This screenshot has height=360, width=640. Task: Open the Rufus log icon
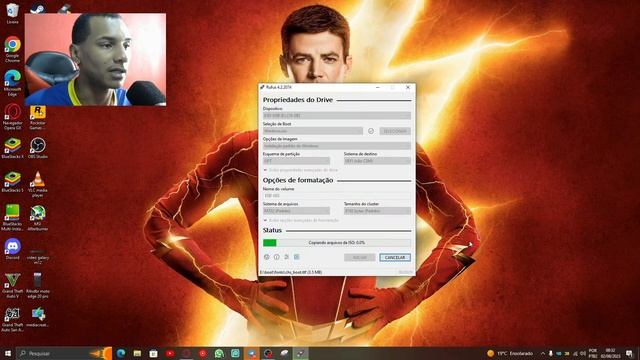tap(297, 257)
